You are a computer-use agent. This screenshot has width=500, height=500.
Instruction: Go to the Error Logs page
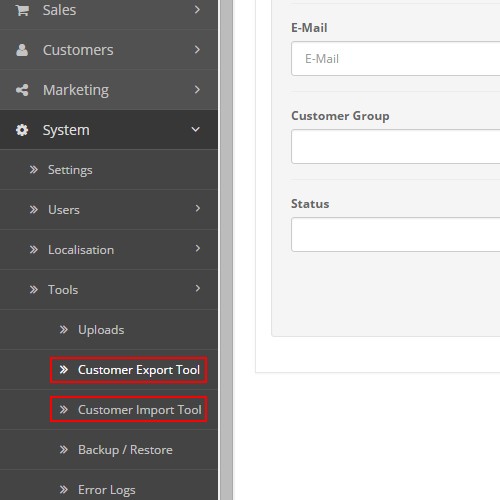(x=107, y=490)
